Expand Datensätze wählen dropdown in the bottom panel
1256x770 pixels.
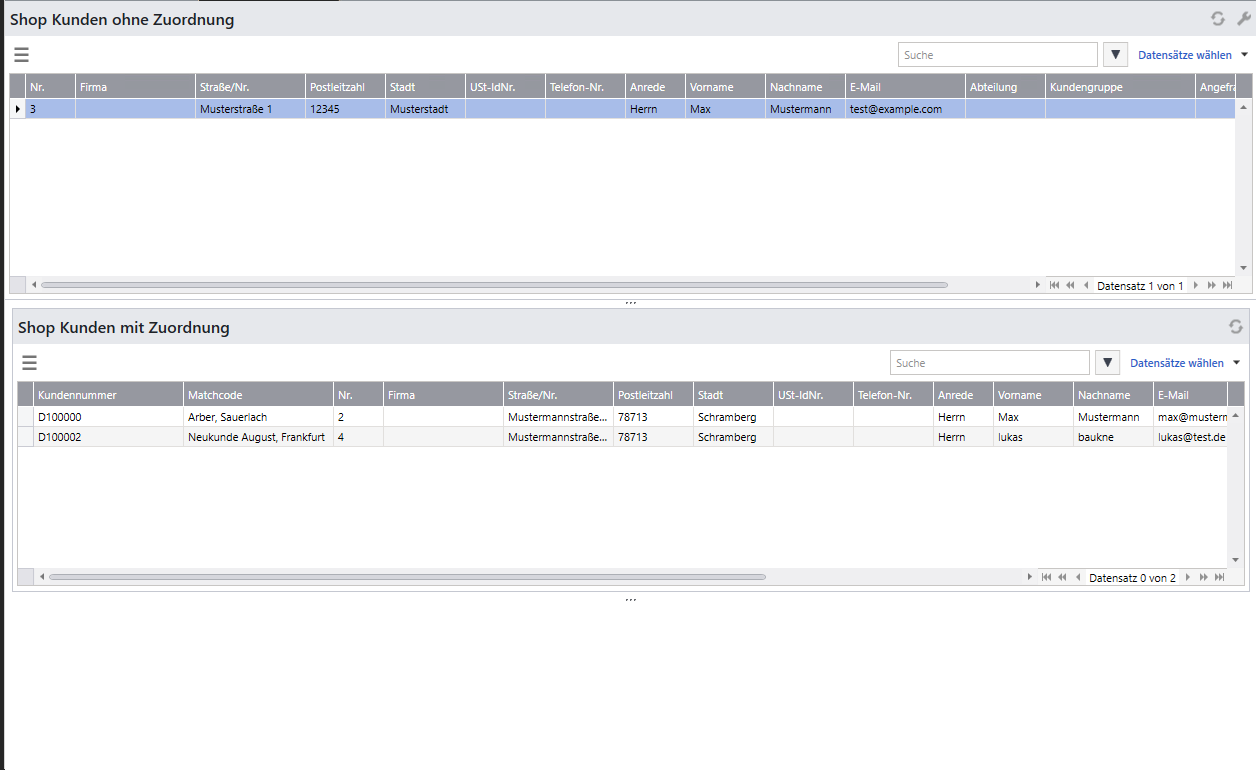1236,363
